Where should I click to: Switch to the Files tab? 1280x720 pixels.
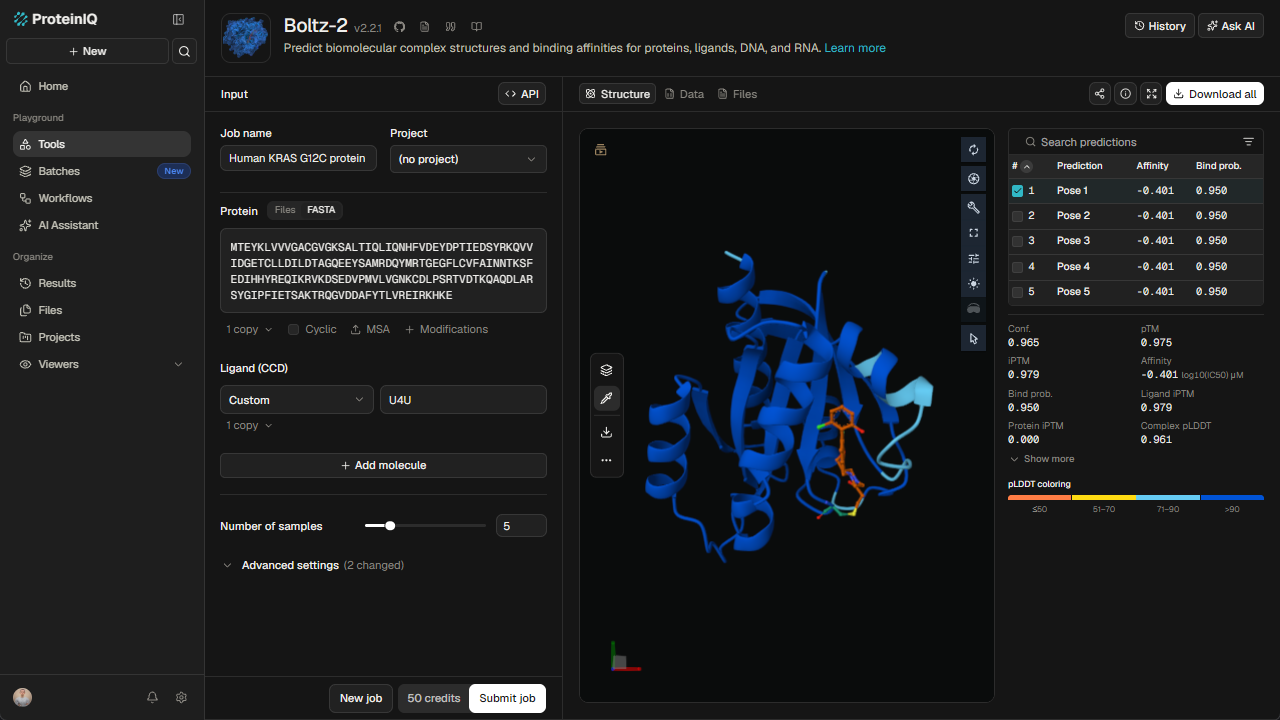tap(737, 94)
